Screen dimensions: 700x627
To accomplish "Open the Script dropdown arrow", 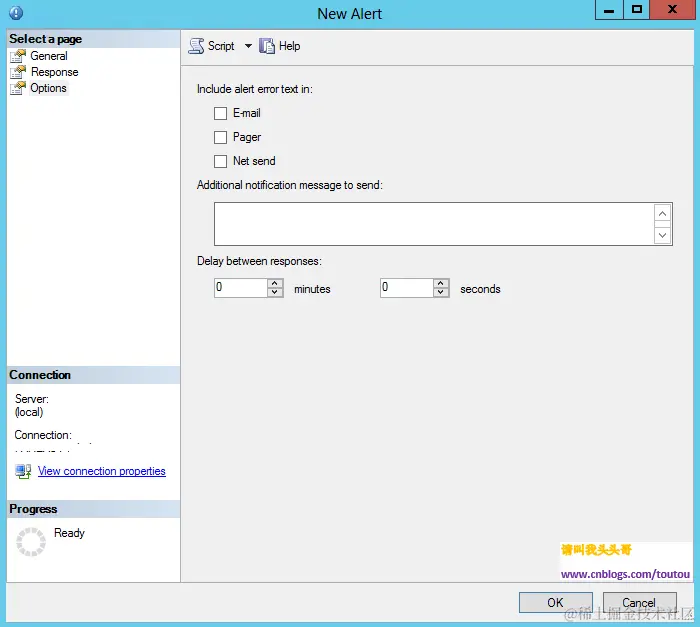I will (x=248, y=46).
